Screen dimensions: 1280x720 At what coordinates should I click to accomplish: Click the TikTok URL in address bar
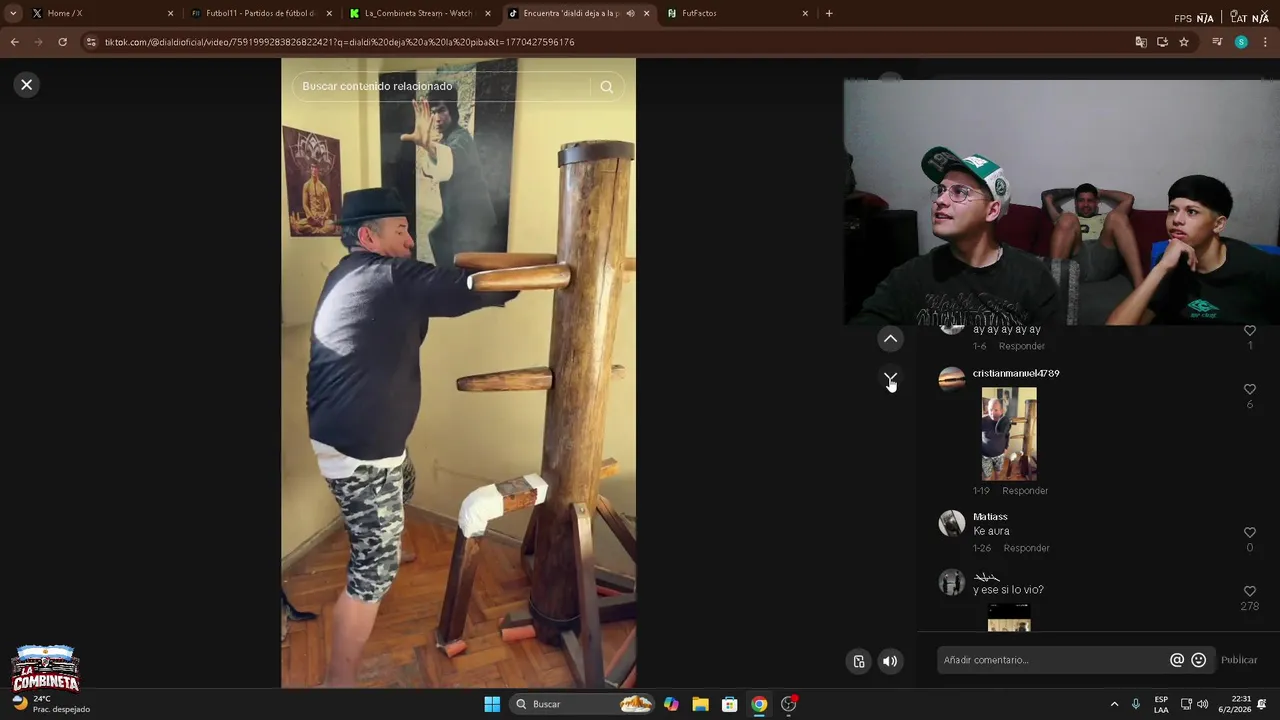340,42
